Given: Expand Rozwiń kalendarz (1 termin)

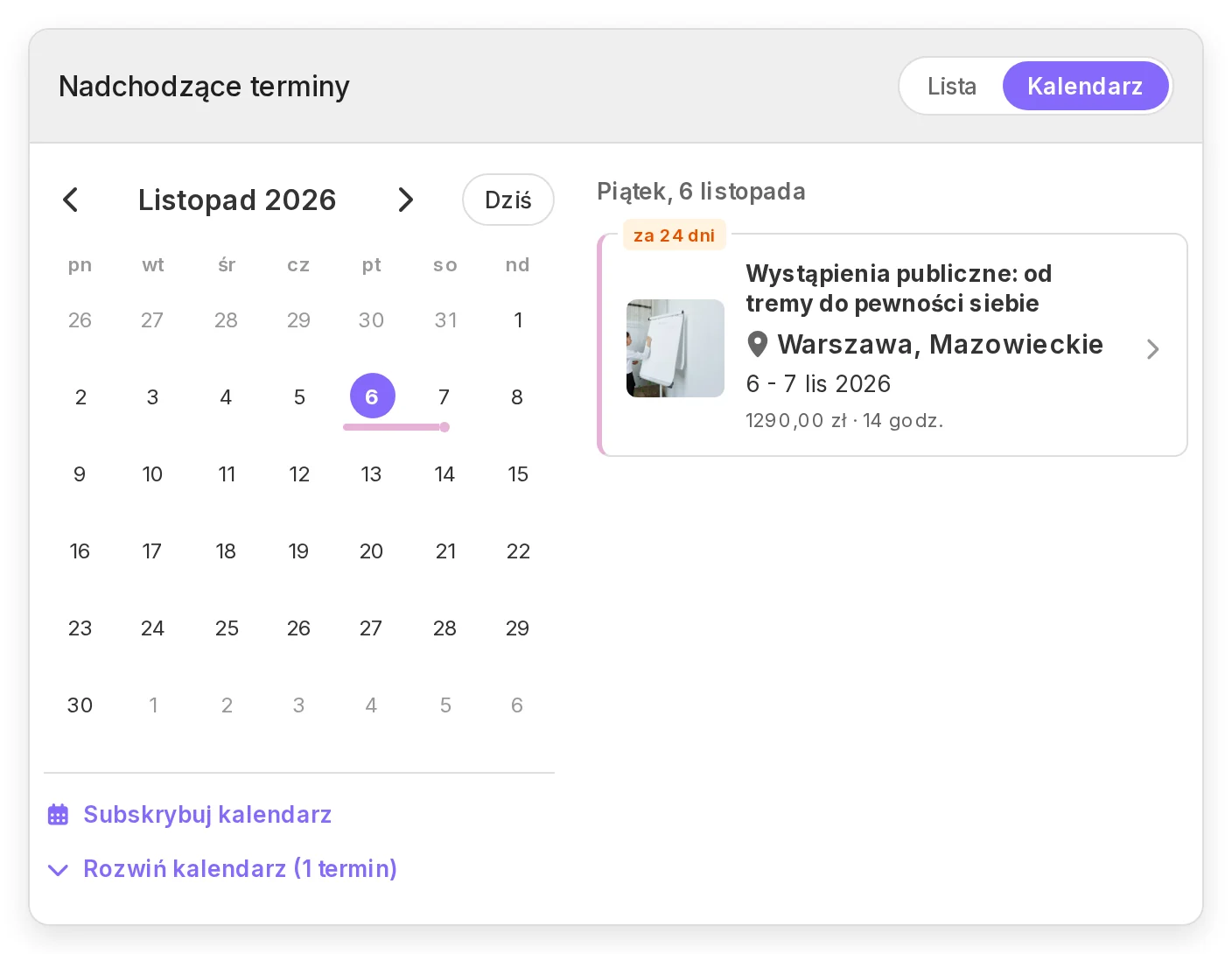Looking at the screenshot, I should [x=223, y=869].
